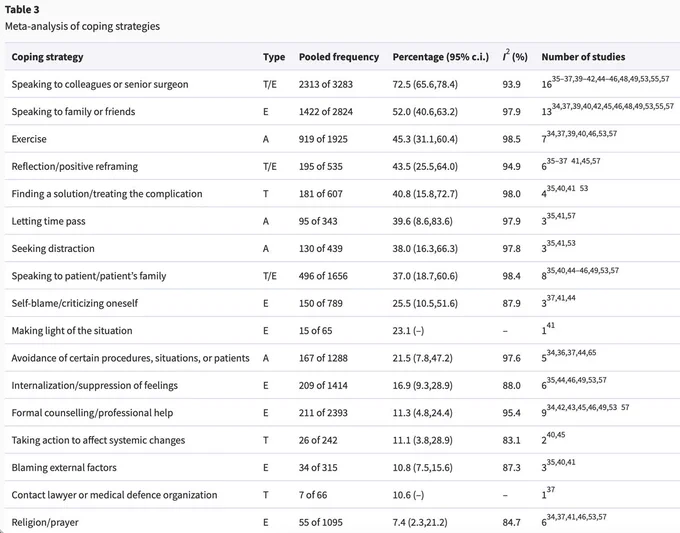Click 'Contact lawyer or medical defence organization'

tap(114, 495)
